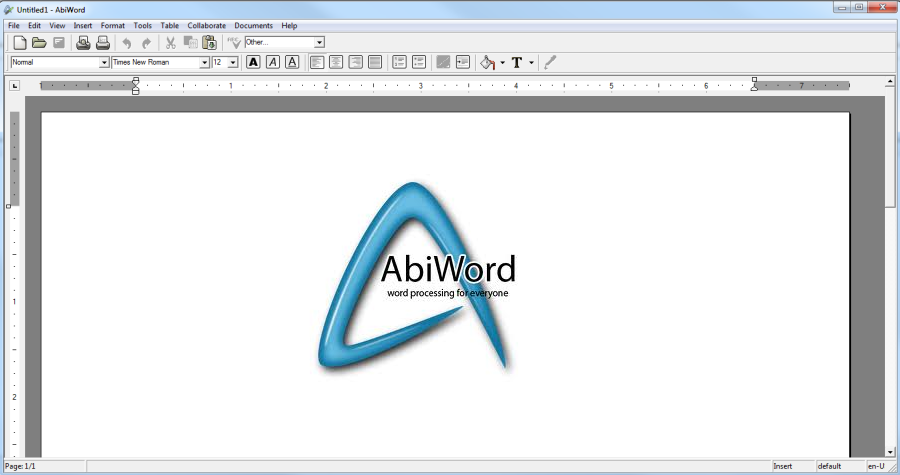This screenshot has width=900, height=475.
Task: Toggle italic text formatting
Action: click(x=272, y=62)
